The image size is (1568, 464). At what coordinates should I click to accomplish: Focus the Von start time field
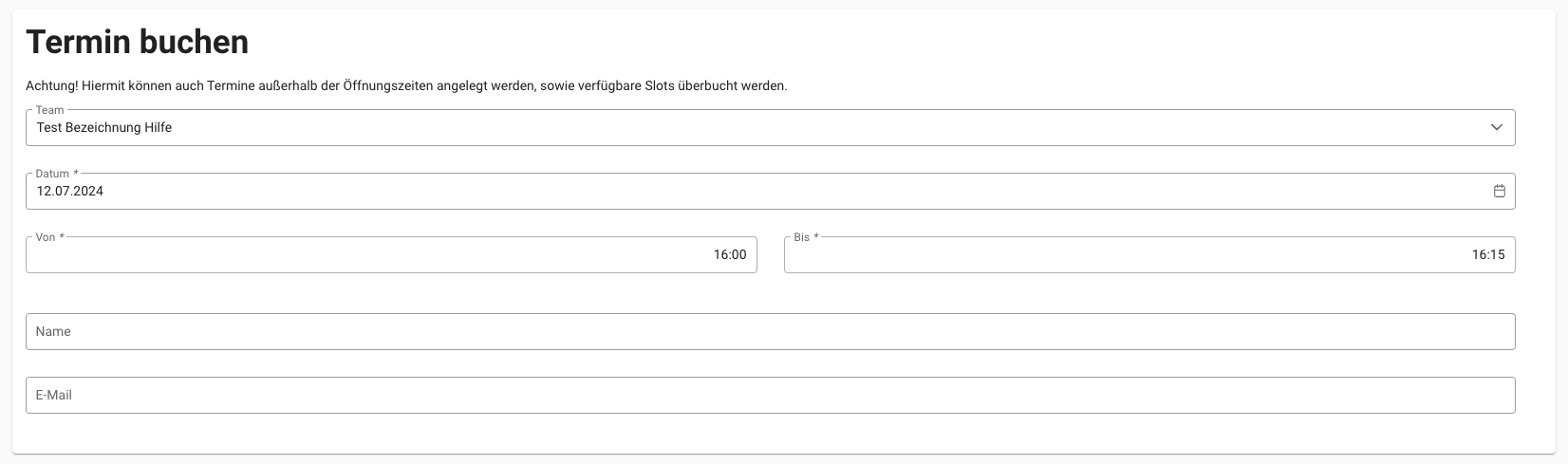(x=380, y=254)
